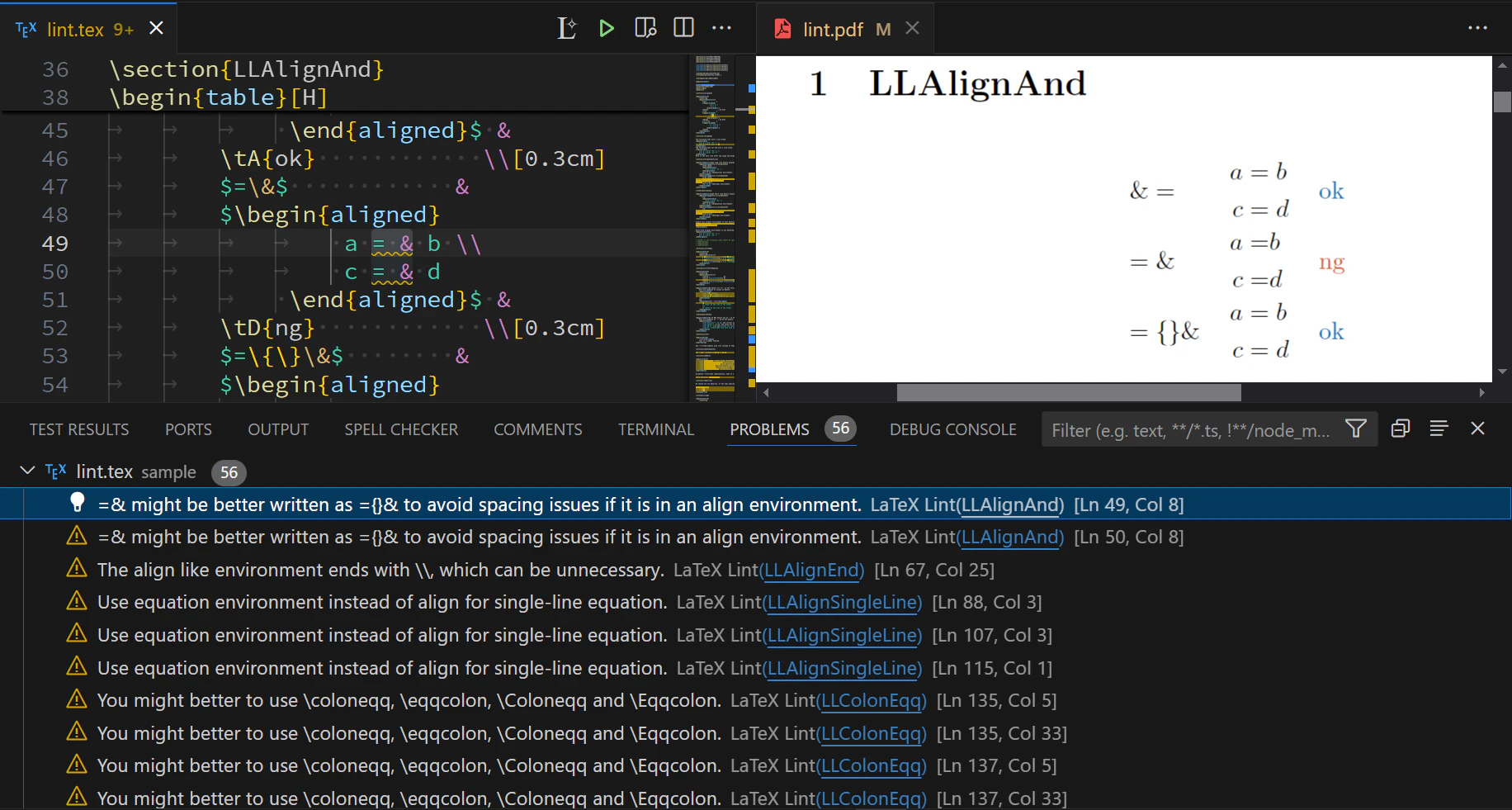Viewport: 1512px width, 810px height.
Task: Focus the problems filter text field
Action: [x=1192, y=429]
